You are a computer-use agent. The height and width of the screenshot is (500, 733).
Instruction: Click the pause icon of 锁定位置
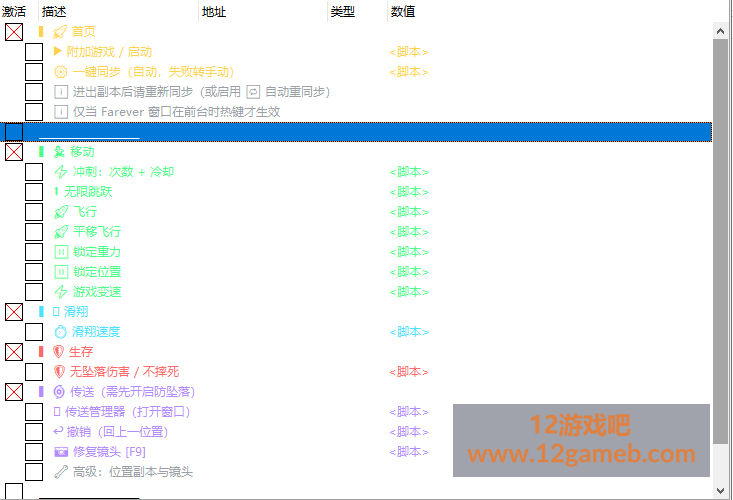click(61, 272)
